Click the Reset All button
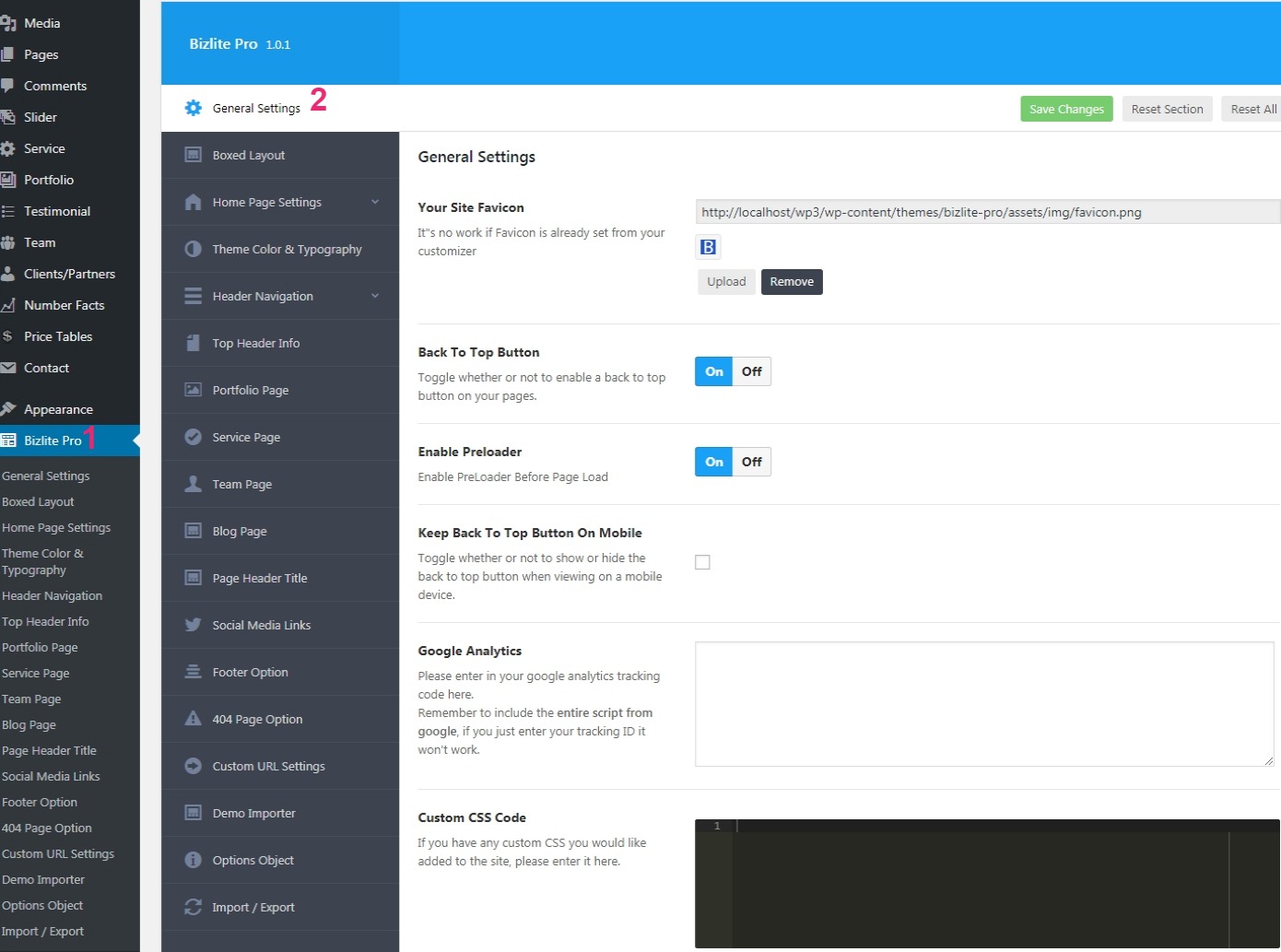The width and height of the screenshot is (1281, 952). (x=1252, y=109)
